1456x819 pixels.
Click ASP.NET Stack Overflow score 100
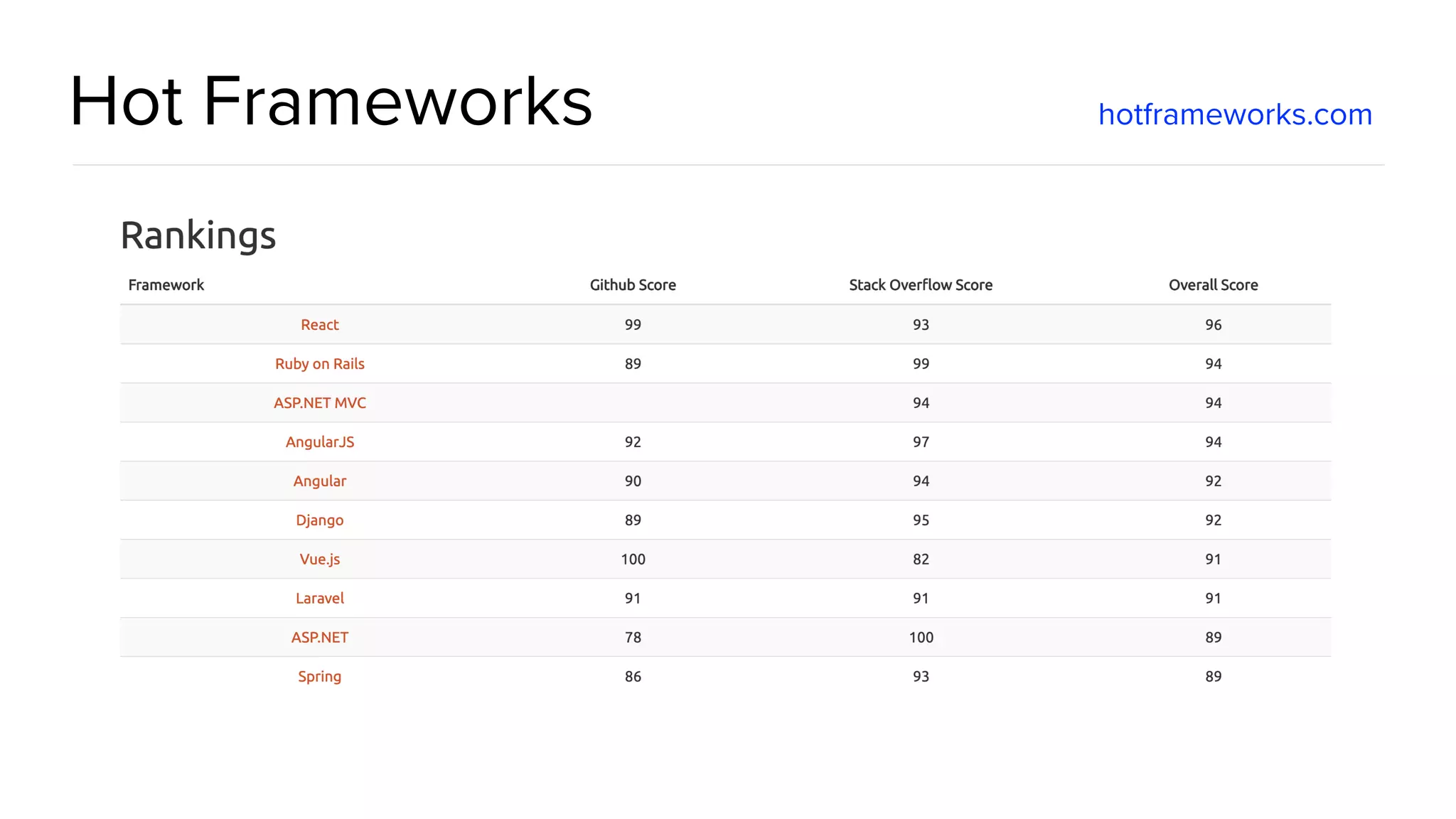pos(921,638)
